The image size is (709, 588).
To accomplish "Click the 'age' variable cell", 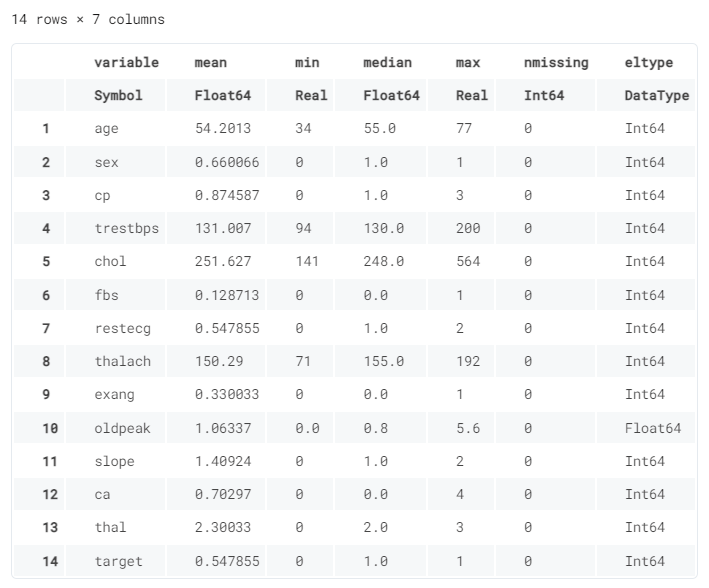I will coord(106,129).
